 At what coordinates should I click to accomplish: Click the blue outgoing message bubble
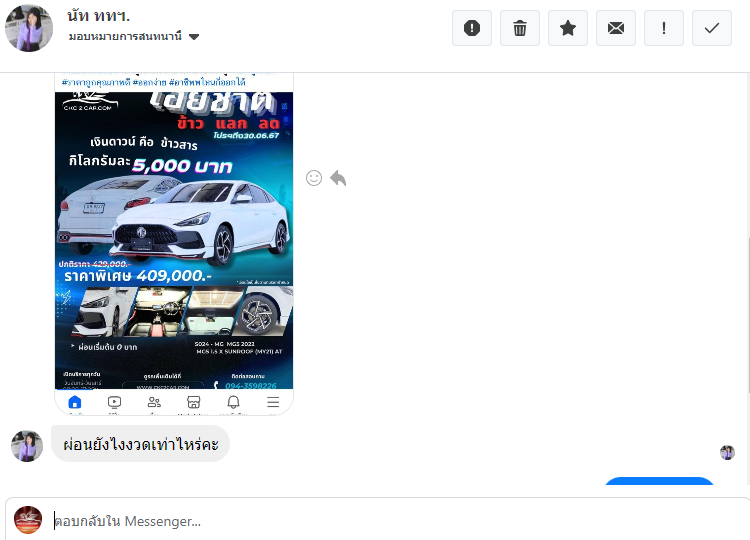(x=660, y=486)
